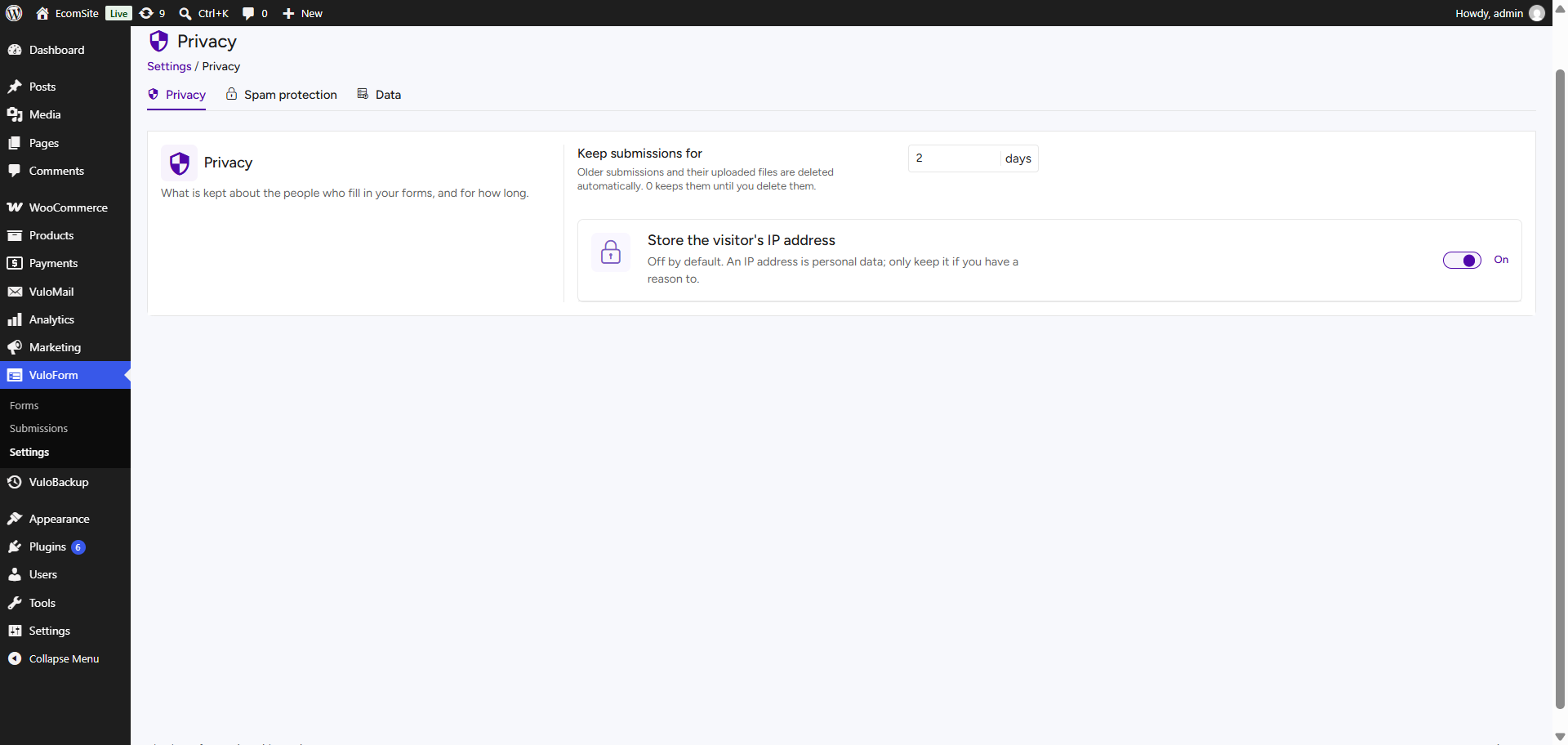1568x745 pixels.
Task: Click the Collapse Menu arrow icon
Action: 15,658
